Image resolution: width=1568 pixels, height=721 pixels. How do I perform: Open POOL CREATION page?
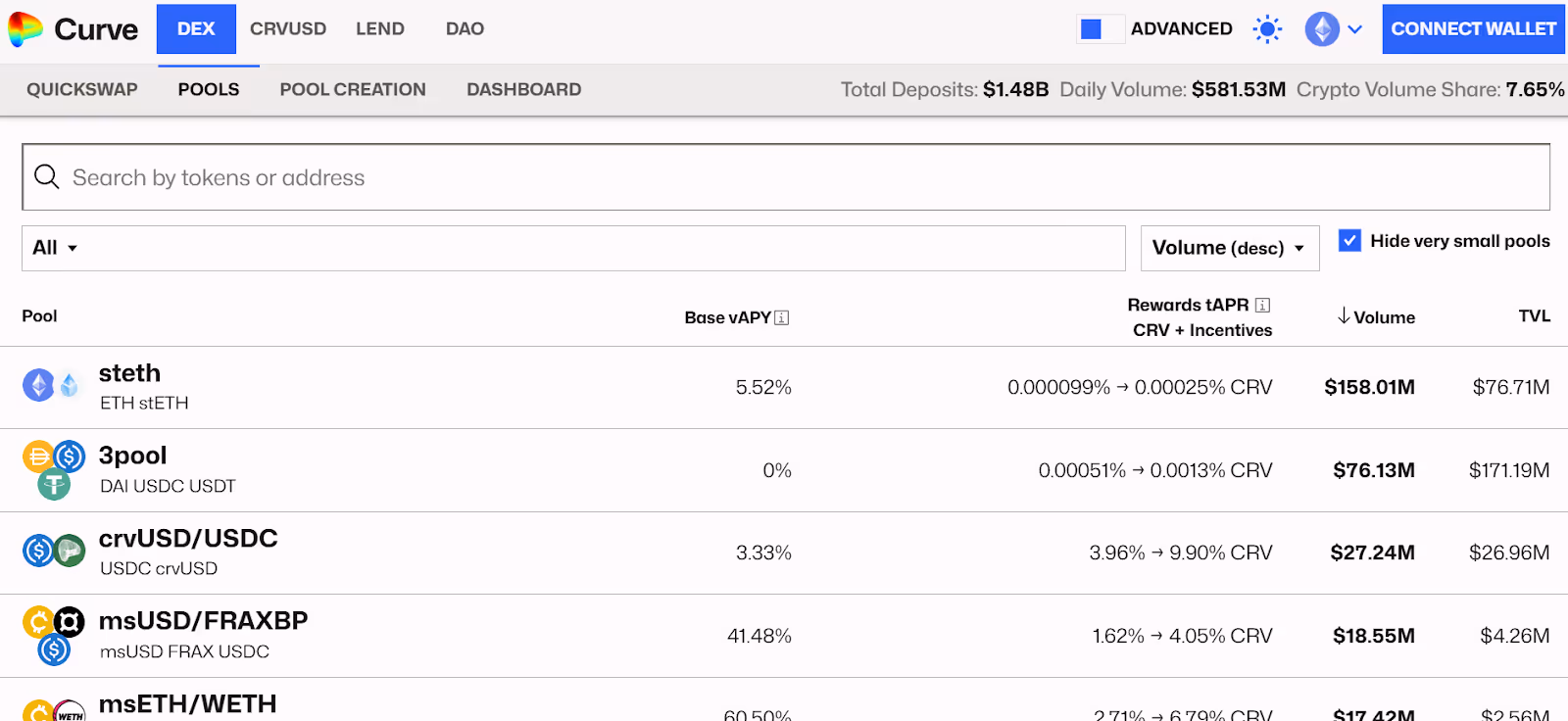pyautogui.click(x=353, y=89)
